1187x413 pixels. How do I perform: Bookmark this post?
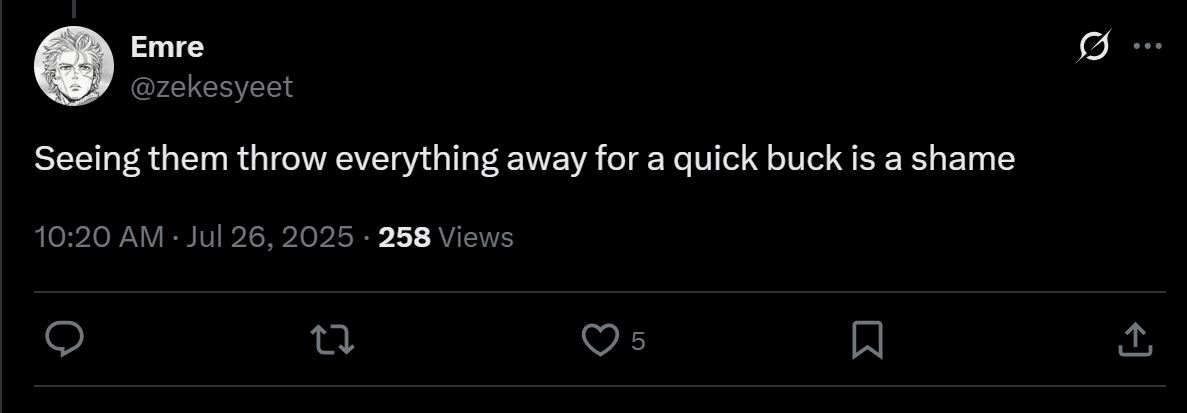866,341
